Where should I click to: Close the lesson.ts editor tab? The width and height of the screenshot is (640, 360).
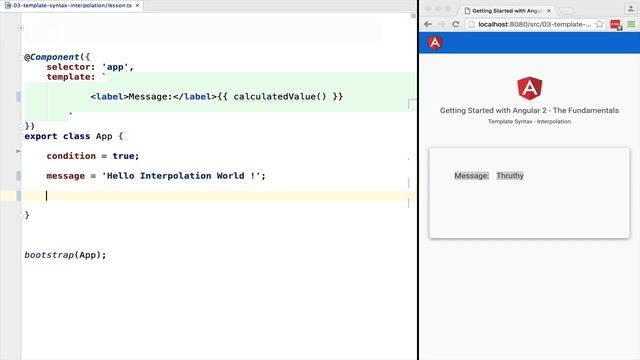[137, 5]
